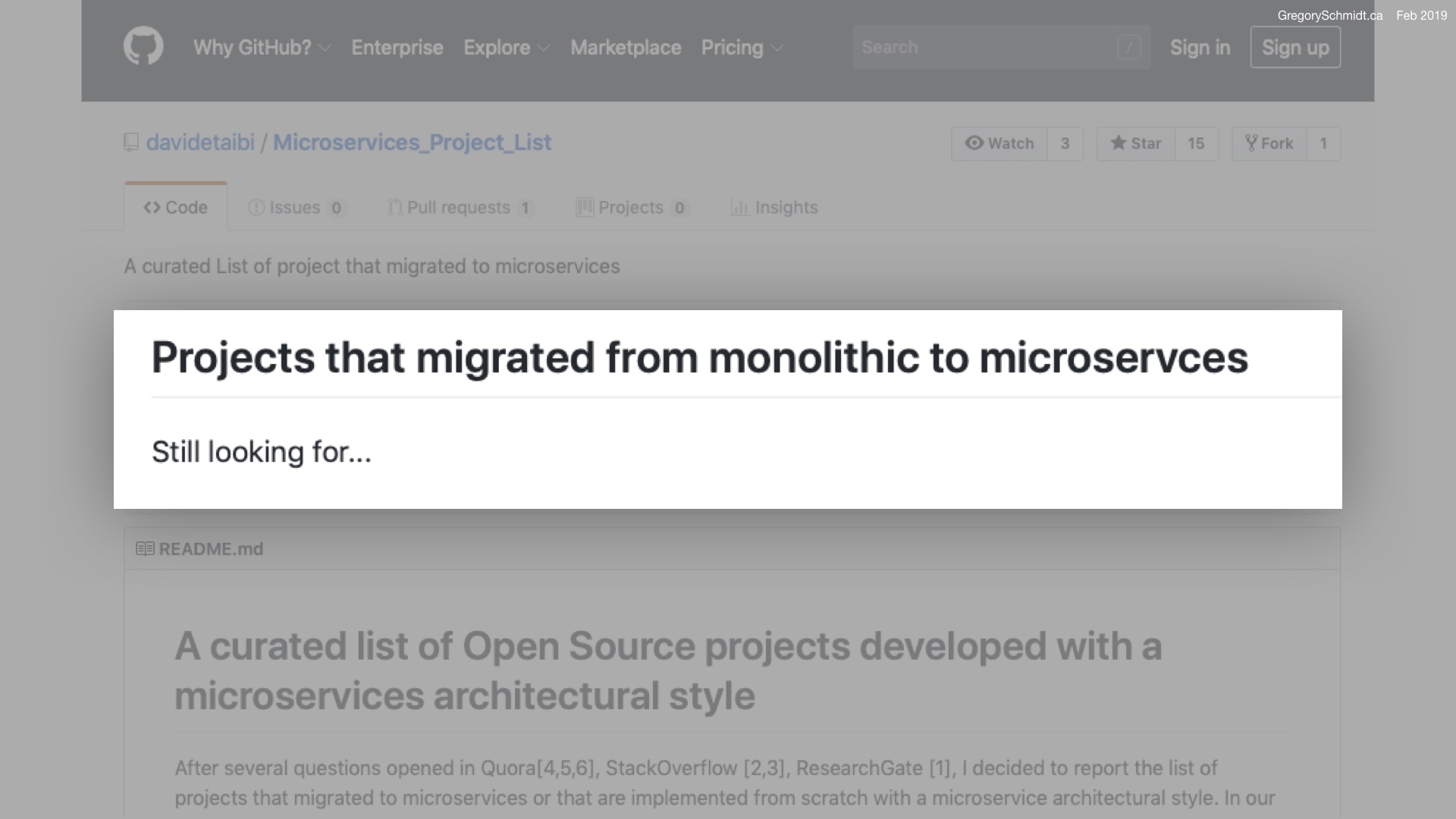Open the Insights tab
The width and height of the screenshot is (1456, 819).
774,207
